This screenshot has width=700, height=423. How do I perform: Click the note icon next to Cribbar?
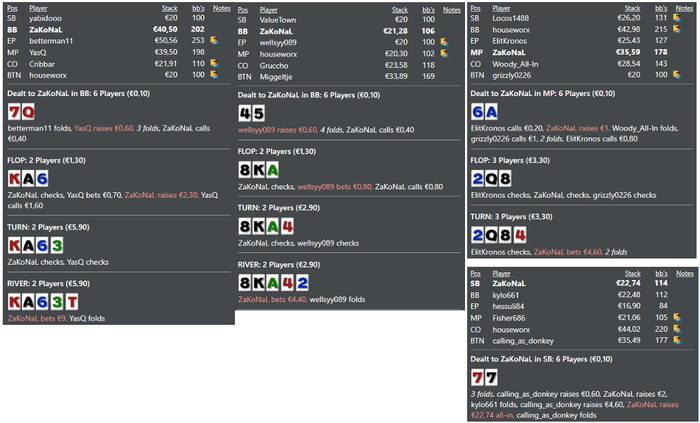click(214, 63)
